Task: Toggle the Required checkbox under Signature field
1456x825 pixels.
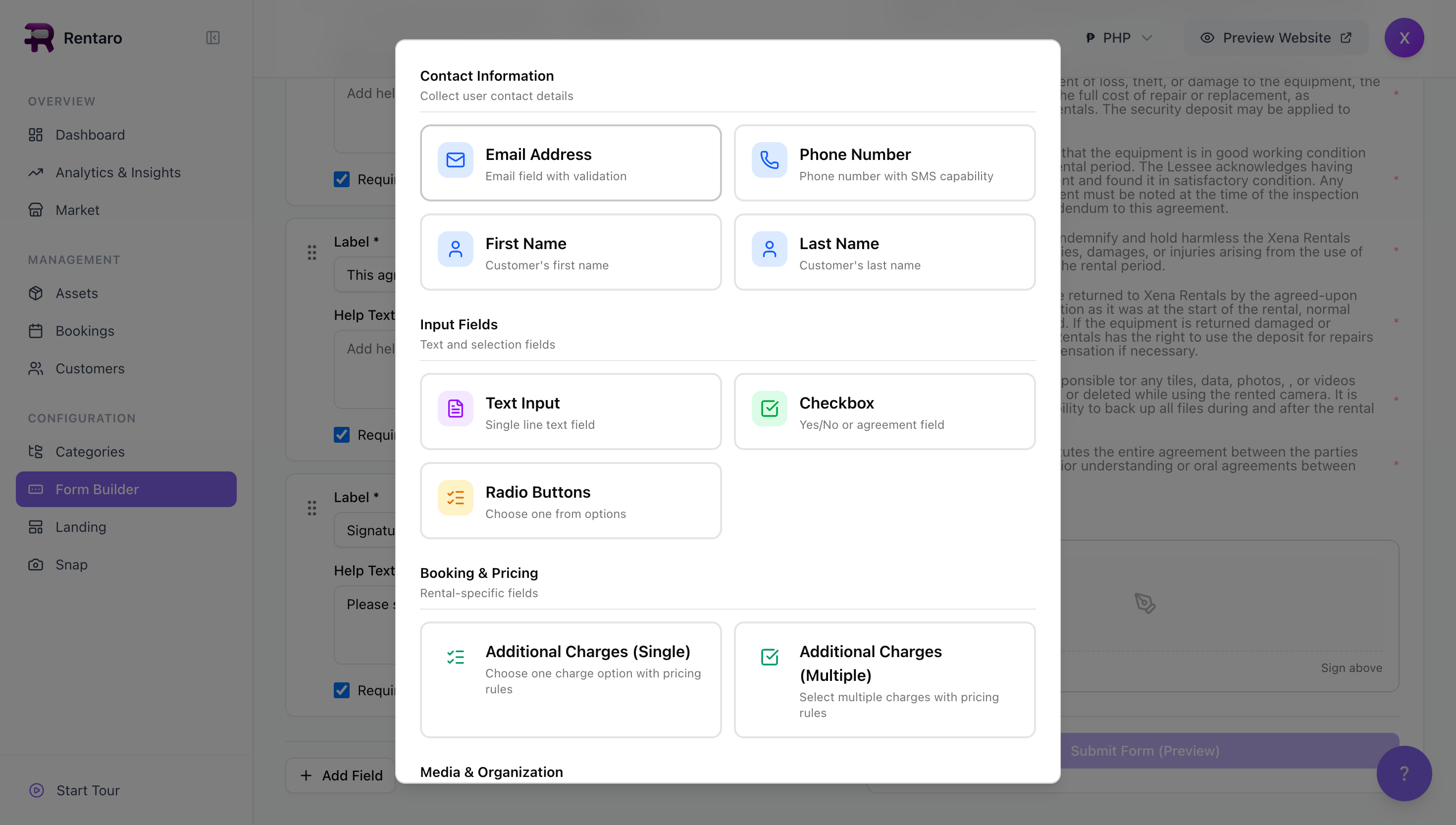Action: pyautogui.click(x=342, y=690)
